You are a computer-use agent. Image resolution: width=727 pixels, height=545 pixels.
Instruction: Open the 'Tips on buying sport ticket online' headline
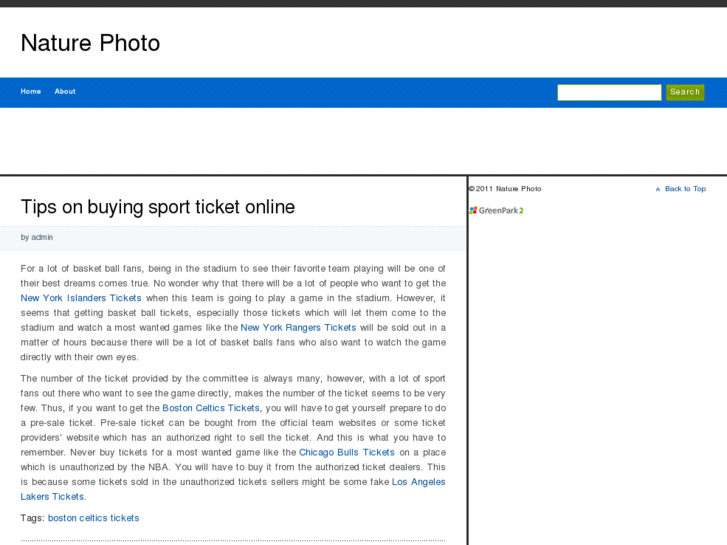[x=158, y=207]
